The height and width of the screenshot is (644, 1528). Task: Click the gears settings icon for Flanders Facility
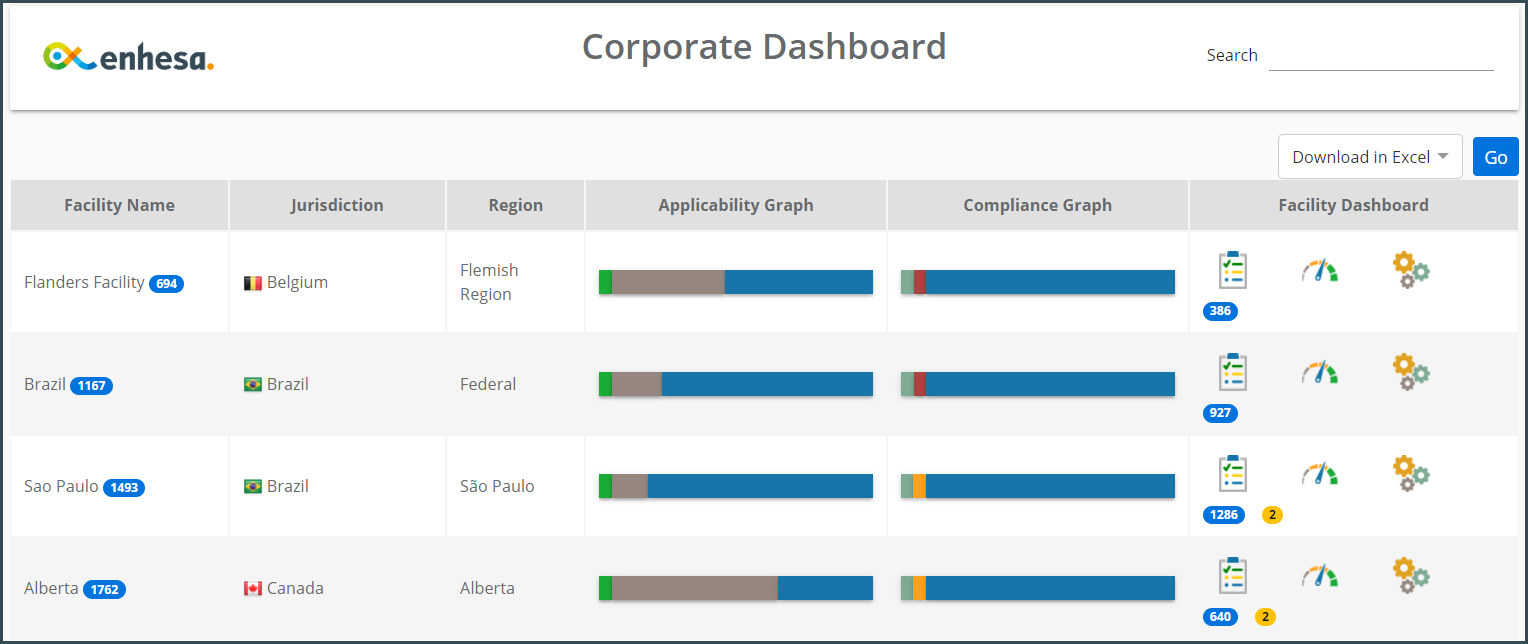[1410, 270]
